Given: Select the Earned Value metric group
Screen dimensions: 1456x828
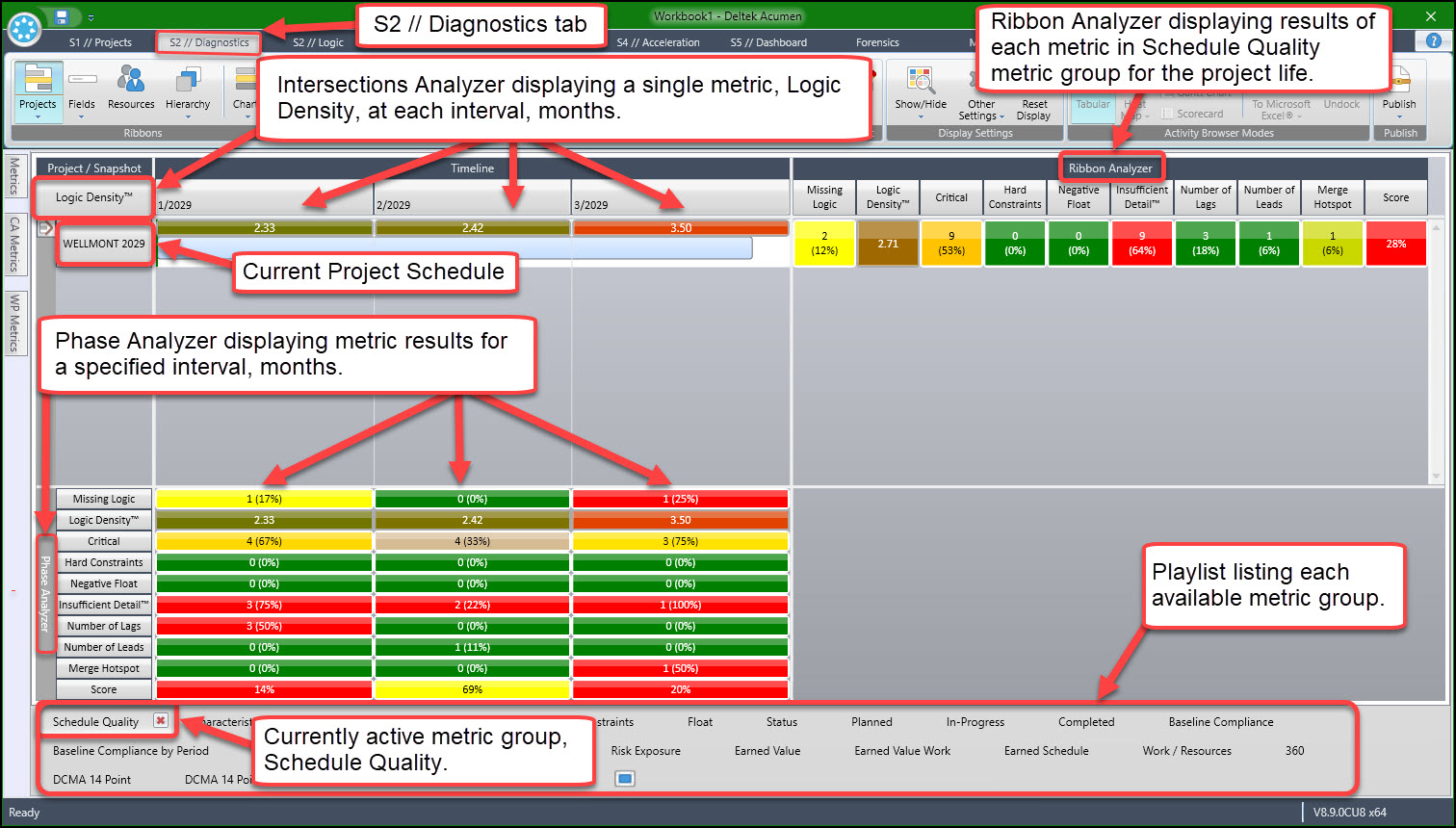Looking at the screenshot, I should [x=767, y=751].
